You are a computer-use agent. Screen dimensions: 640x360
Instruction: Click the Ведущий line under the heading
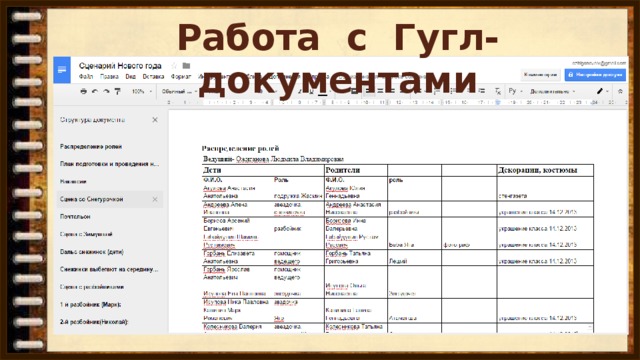click(x=273, y=159)
